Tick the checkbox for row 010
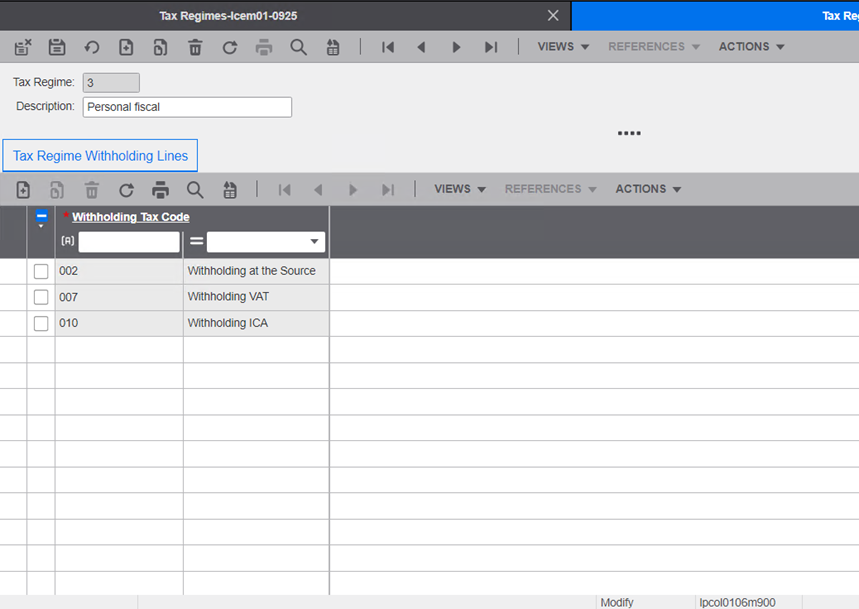 coord(41,323)
